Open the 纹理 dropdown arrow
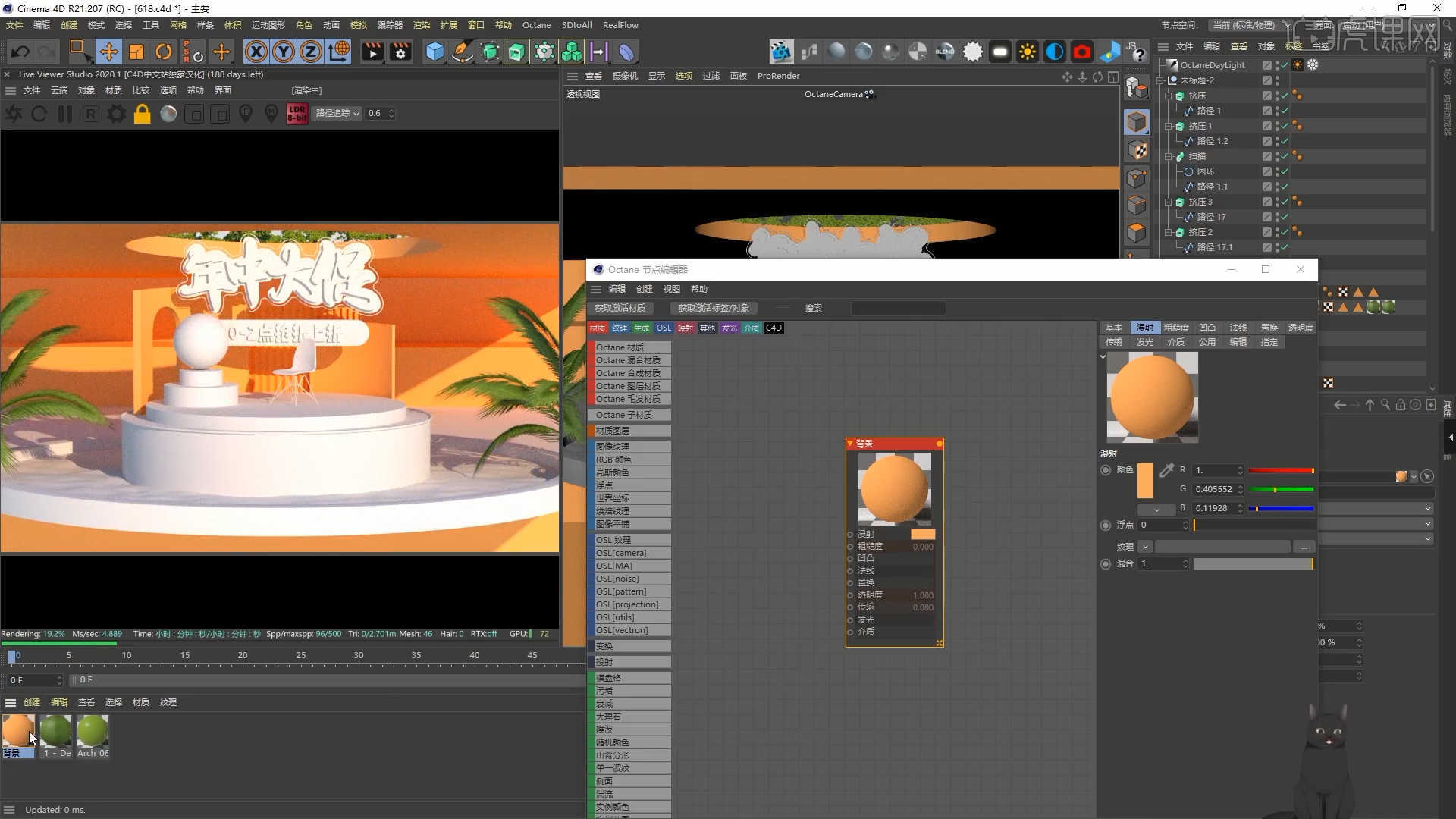This screenshot has height=819, width=1456. pos(1145,547)
